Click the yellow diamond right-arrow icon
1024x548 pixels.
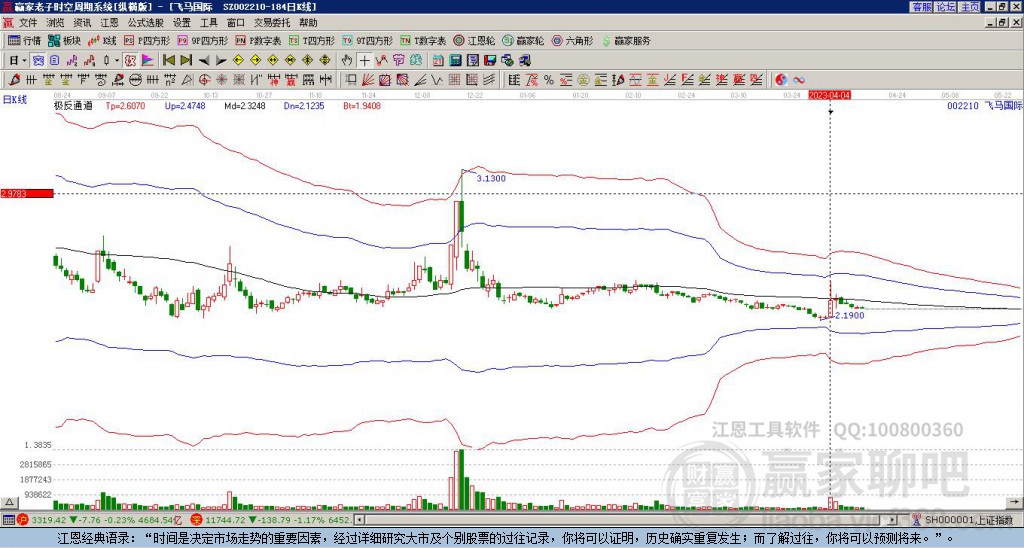[255, 61]
